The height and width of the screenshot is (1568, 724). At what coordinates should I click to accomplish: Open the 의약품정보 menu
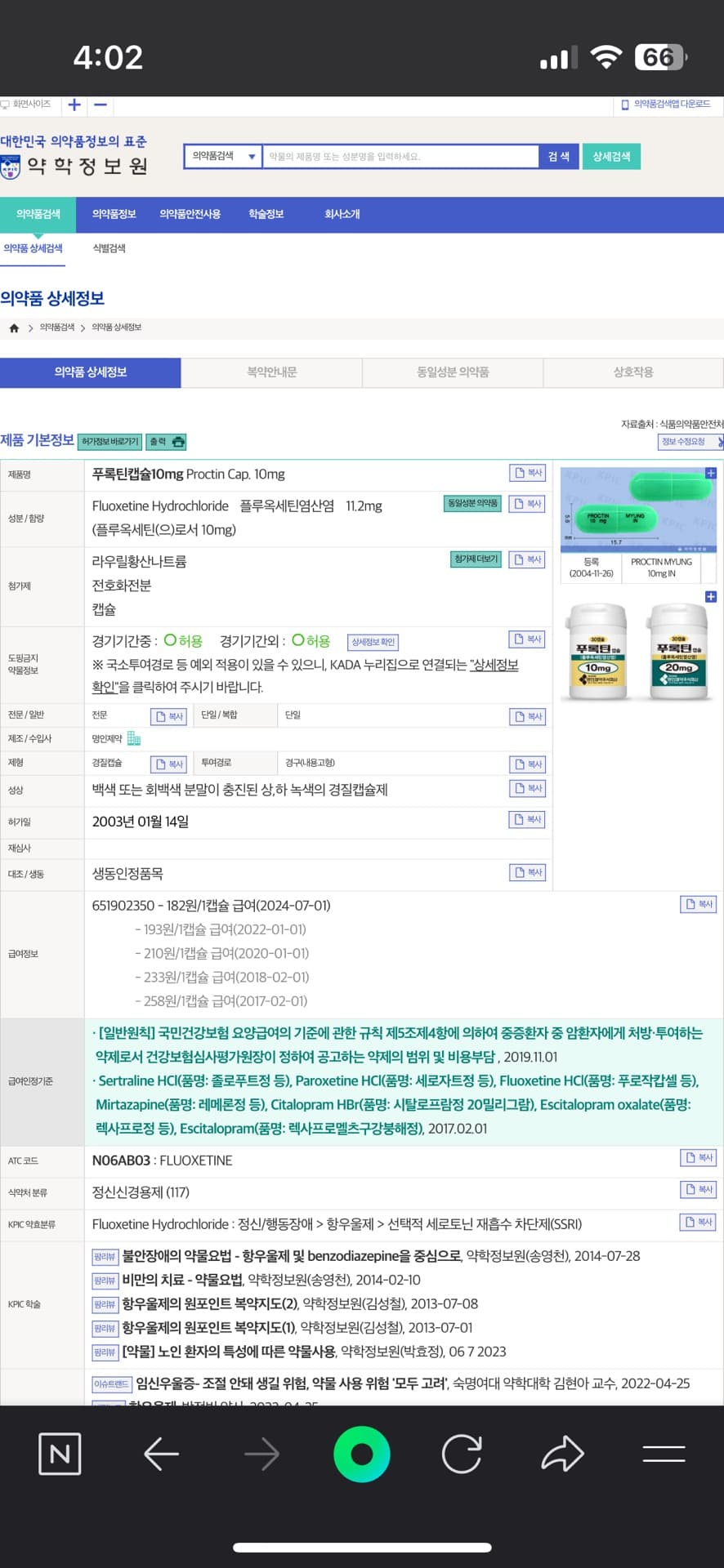click(x=114, y=214)
